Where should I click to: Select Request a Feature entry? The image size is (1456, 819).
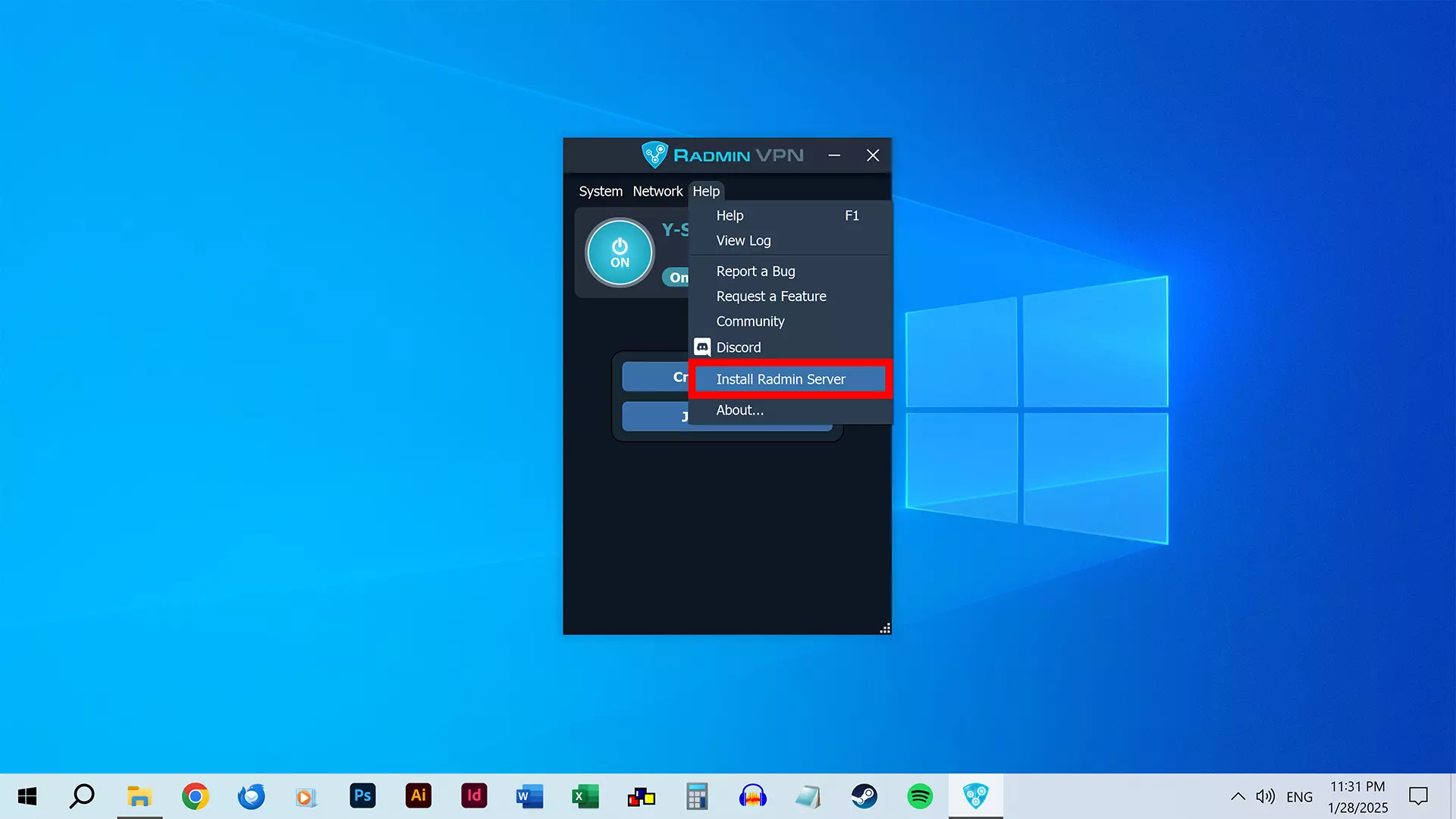point(770,297)
